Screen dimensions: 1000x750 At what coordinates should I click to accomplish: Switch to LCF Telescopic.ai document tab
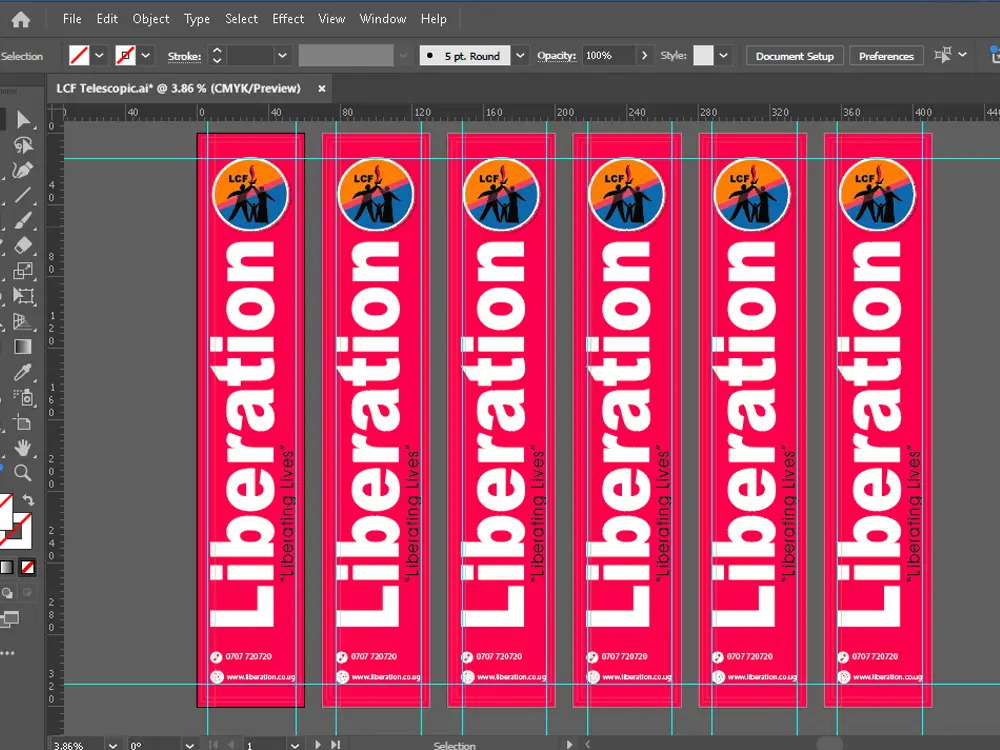pos(179,89)
